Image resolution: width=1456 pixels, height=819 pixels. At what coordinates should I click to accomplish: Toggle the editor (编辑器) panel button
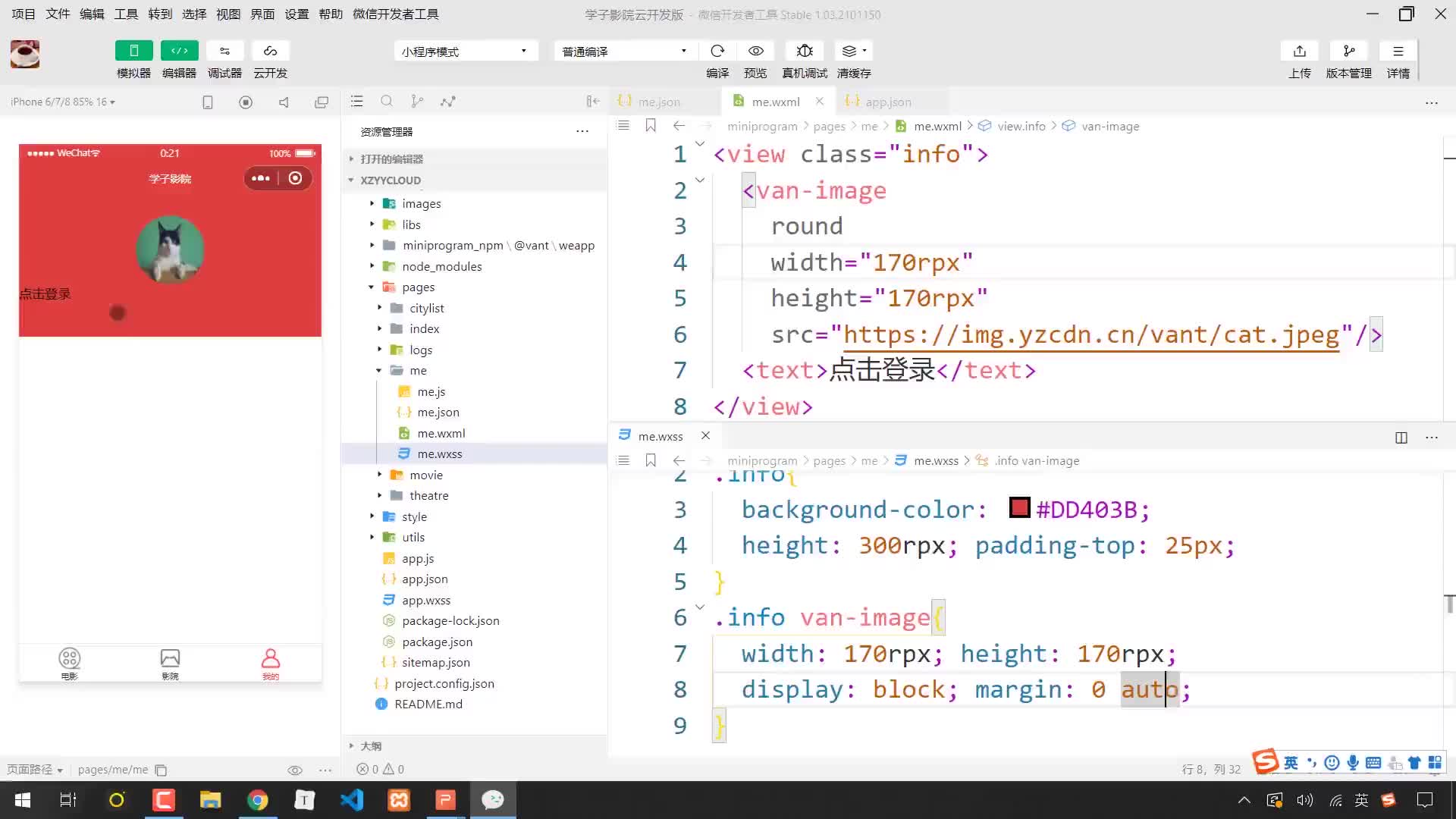(179, 51)
